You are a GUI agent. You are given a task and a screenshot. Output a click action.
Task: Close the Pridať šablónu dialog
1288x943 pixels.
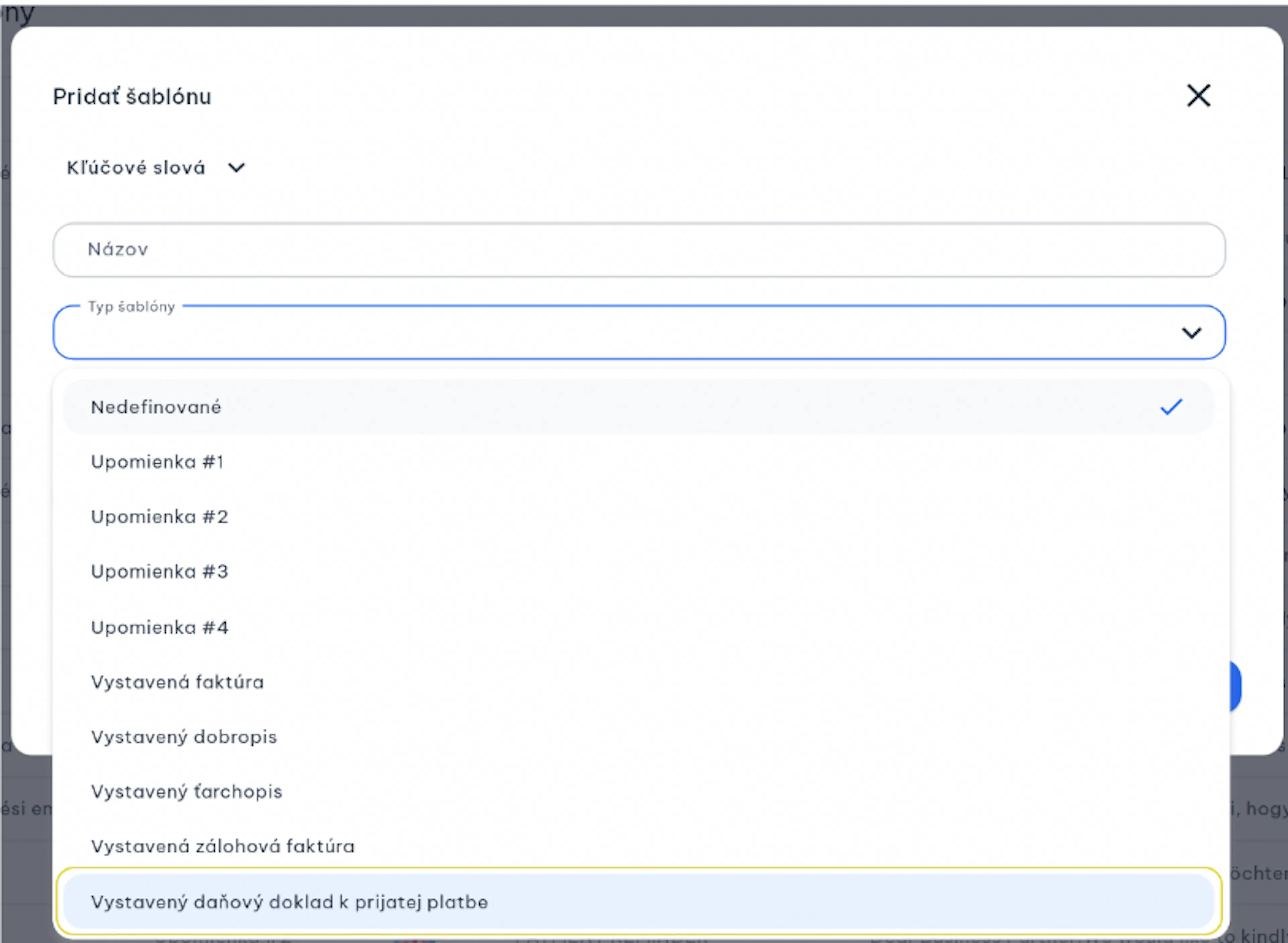pos(1198,95)
